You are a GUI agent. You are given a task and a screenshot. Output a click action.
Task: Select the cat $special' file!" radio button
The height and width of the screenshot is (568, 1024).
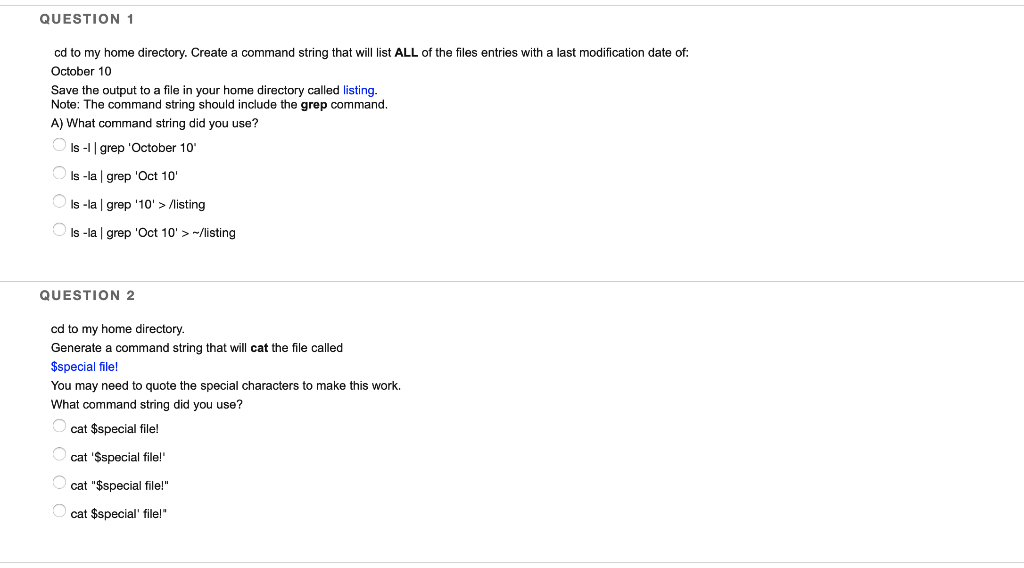tap(59, 511)
